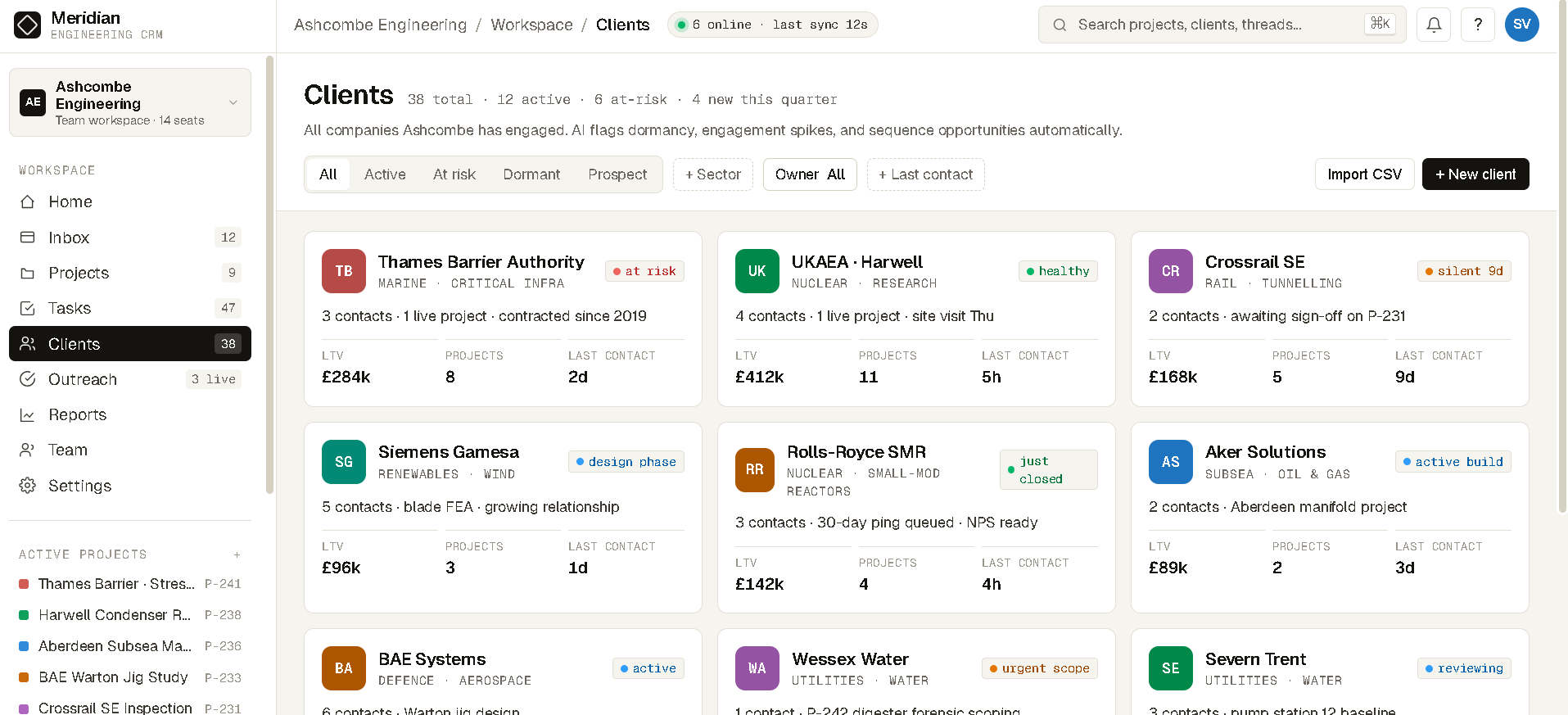Open help question mark button

[1478, 25]
